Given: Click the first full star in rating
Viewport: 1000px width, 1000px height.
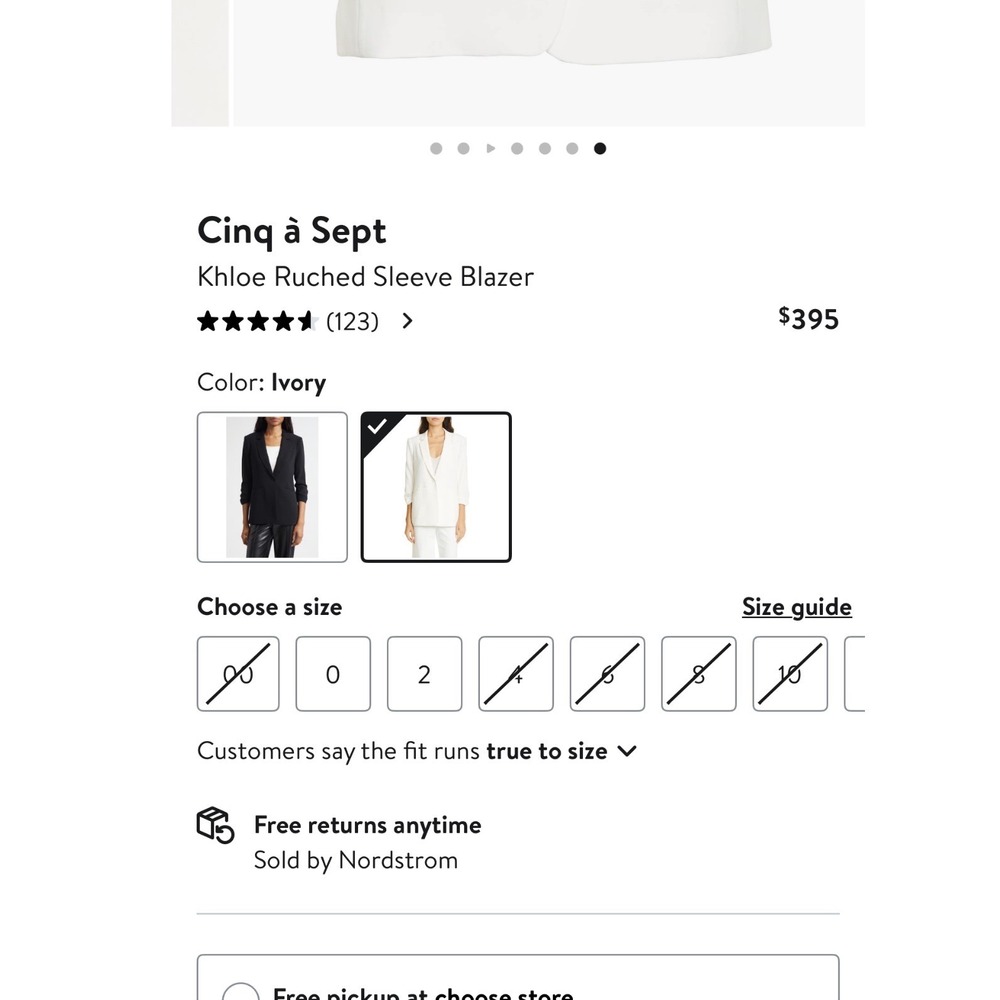Looking at the screenshot, I should [x=206, y=320].
